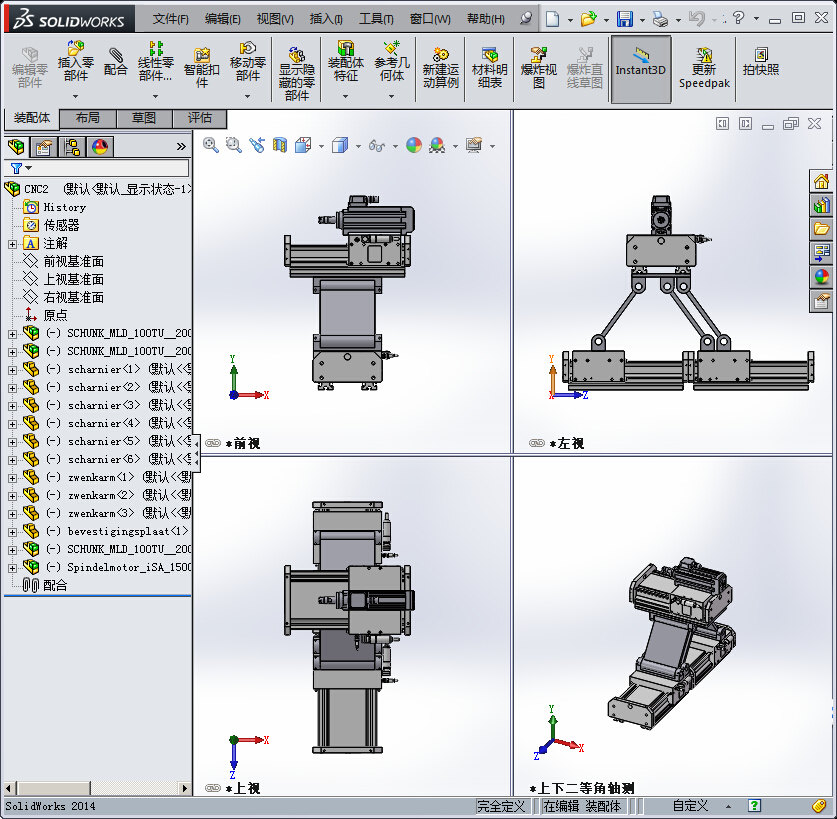Click the 在编辑 装配体 status bar text
Image resolution: width=837 pixels, height=819 pixels.
click(x=582, y=806)
